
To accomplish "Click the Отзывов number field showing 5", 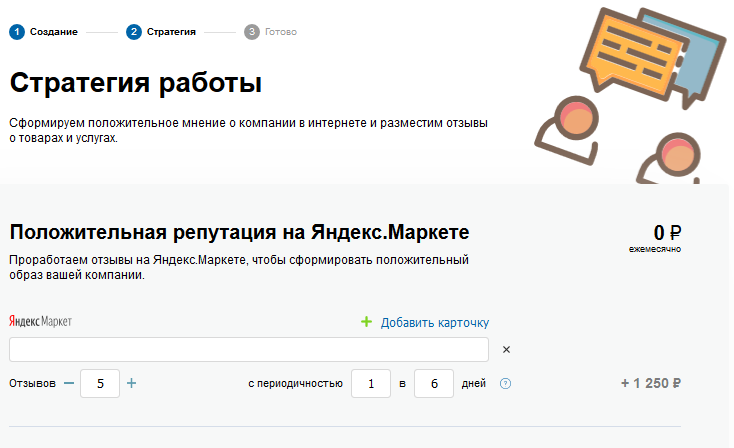I will click(x=100, y=383).
